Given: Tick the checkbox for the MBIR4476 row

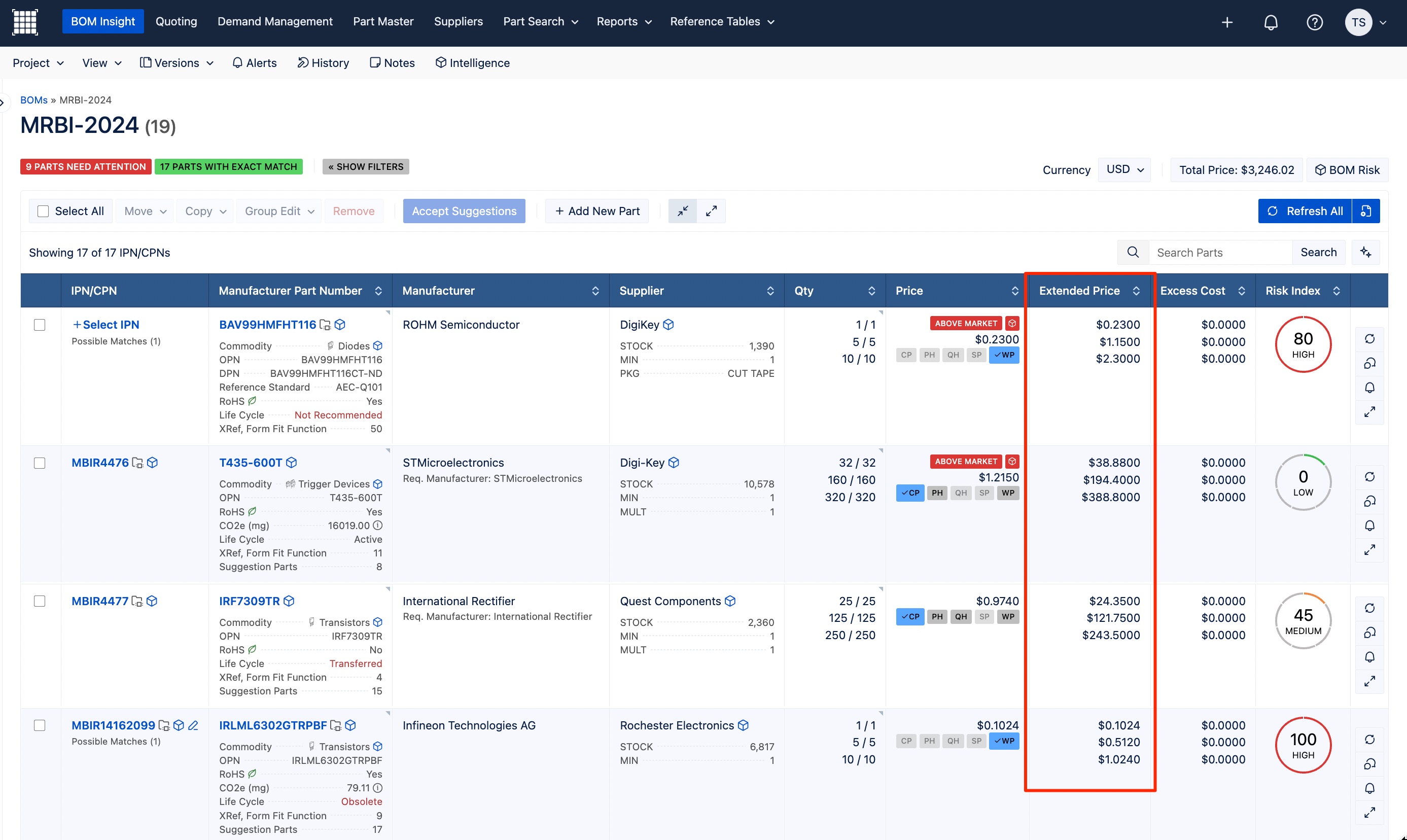Looking at the screenshot, I should (x=40, y=463).
